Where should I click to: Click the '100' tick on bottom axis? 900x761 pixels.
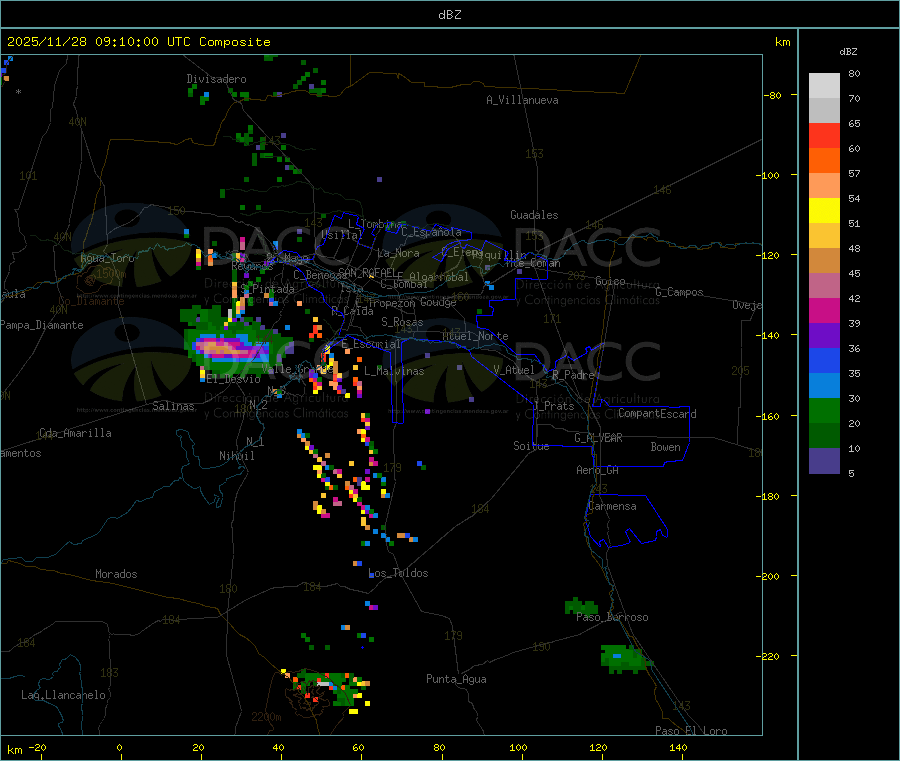point(518,748)
